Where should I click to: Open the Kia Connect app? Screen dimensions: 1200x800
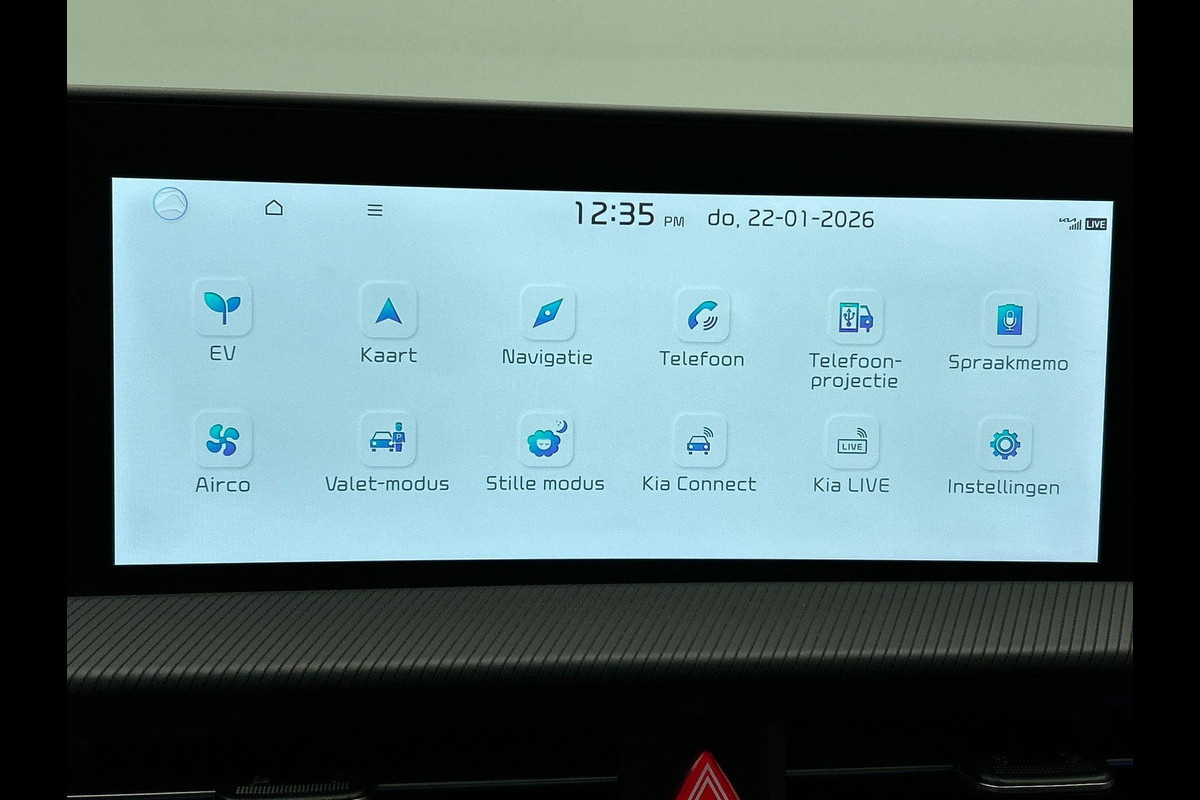point(699,441)
